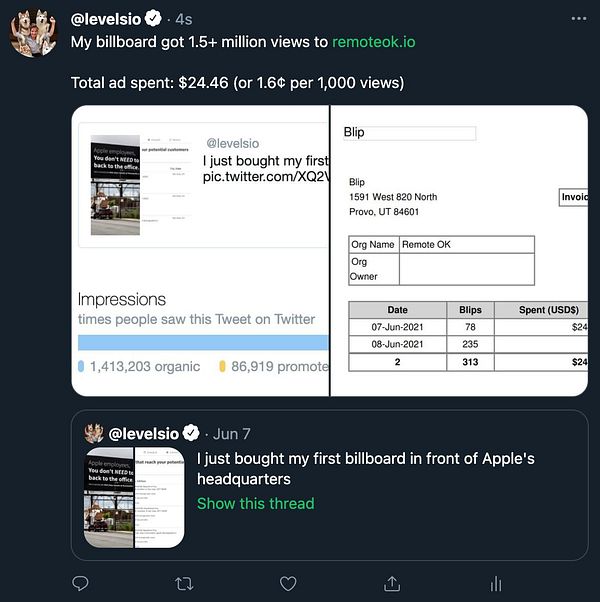The width and height of the screenshot is (600, 602).
Task: Like the tweet with the heart icon
Action: click(288, 583)
